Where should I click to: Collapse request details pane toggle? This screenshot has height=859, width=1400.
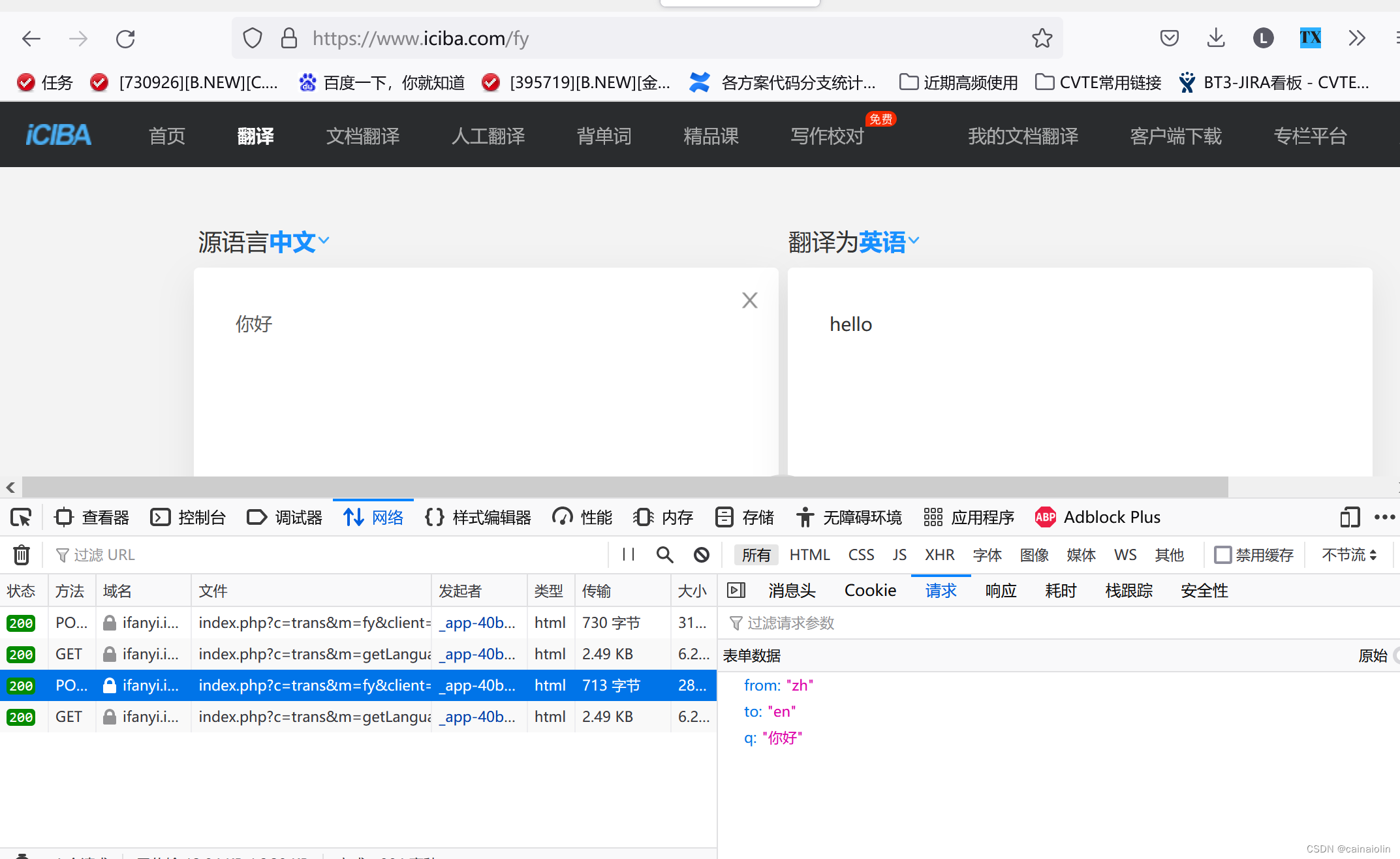pyautogui.click(x=736, y=591)
